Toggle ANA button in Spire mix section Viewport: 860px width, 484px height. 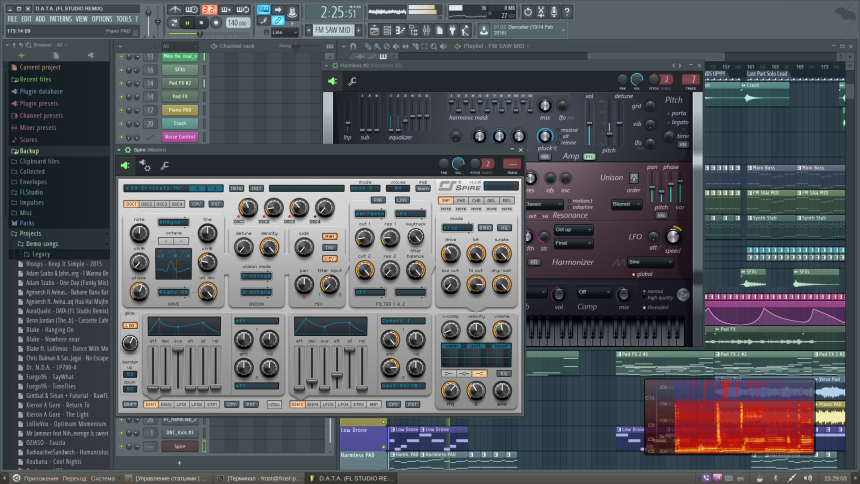(330, 237)
